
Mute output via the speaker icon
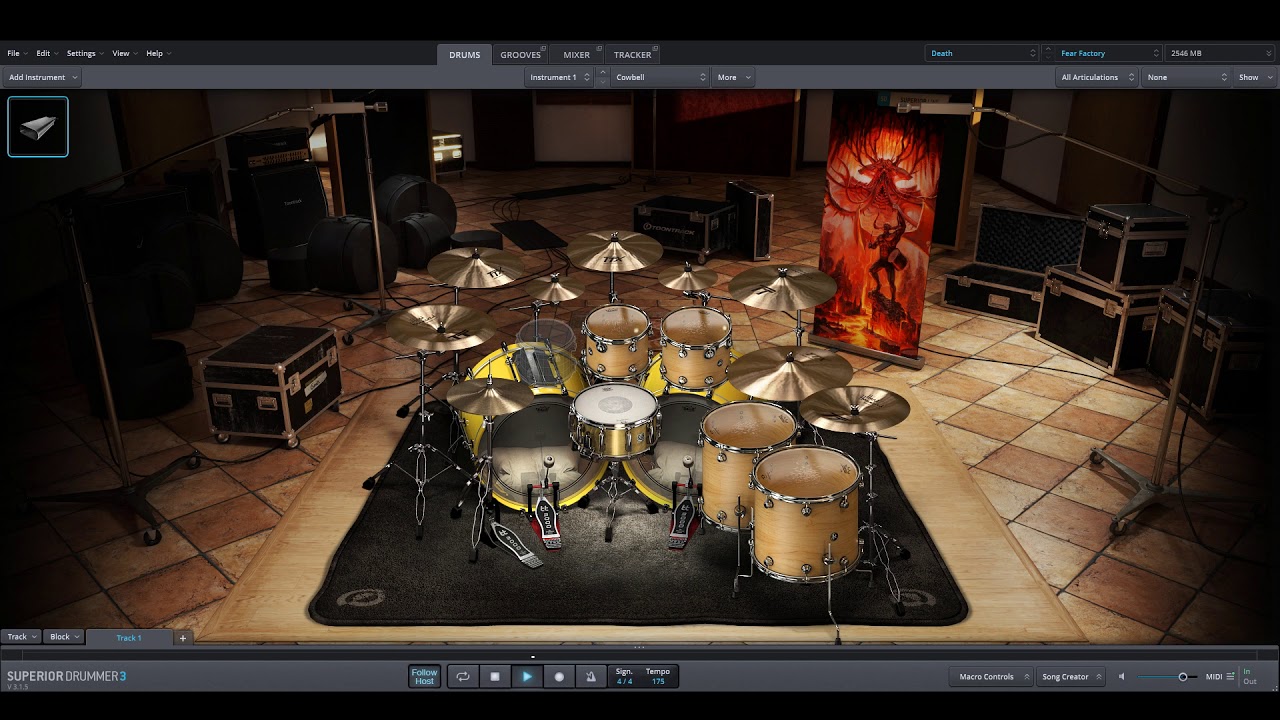click(1121, 677)
